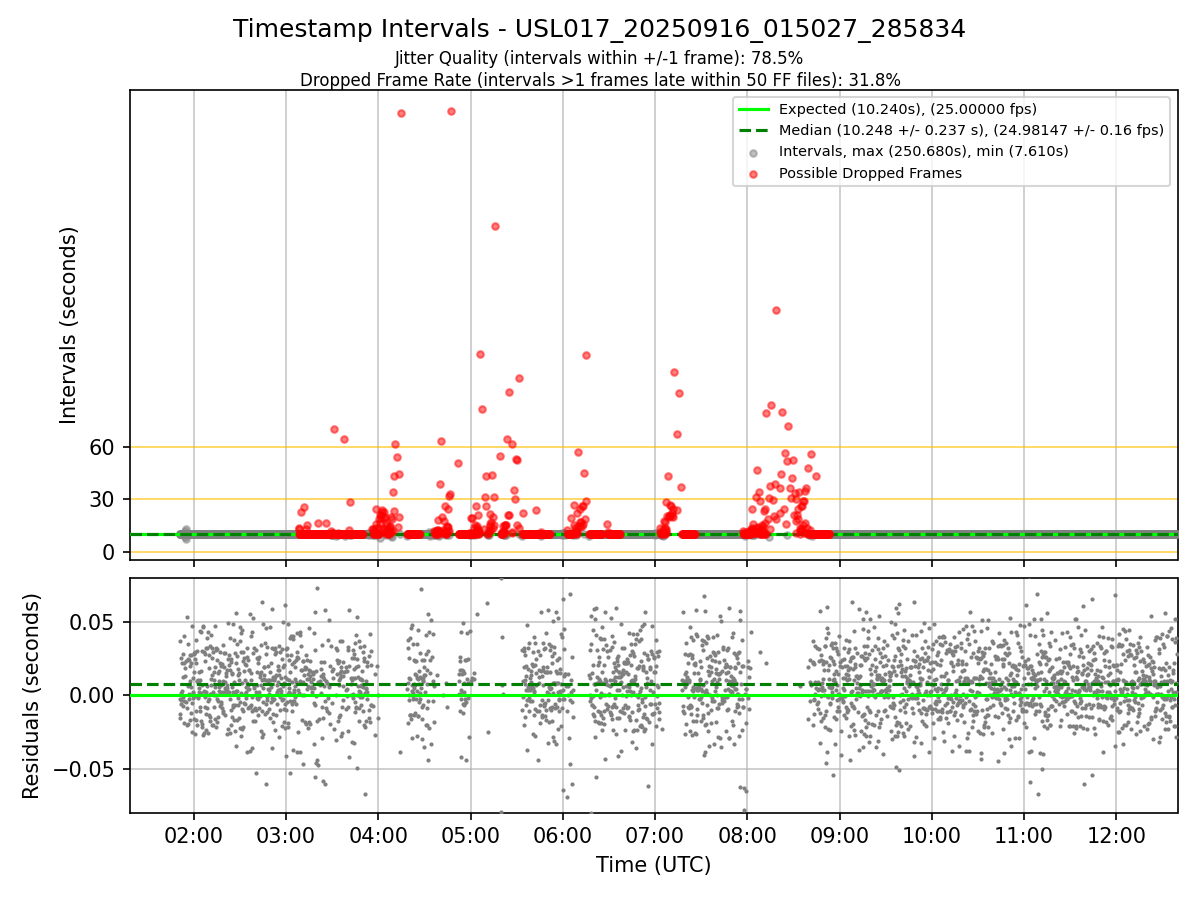Viewport: 1200px width, 900px height.
Task: Click the '06:00' time tick label
Action: [x=563, y=834]
